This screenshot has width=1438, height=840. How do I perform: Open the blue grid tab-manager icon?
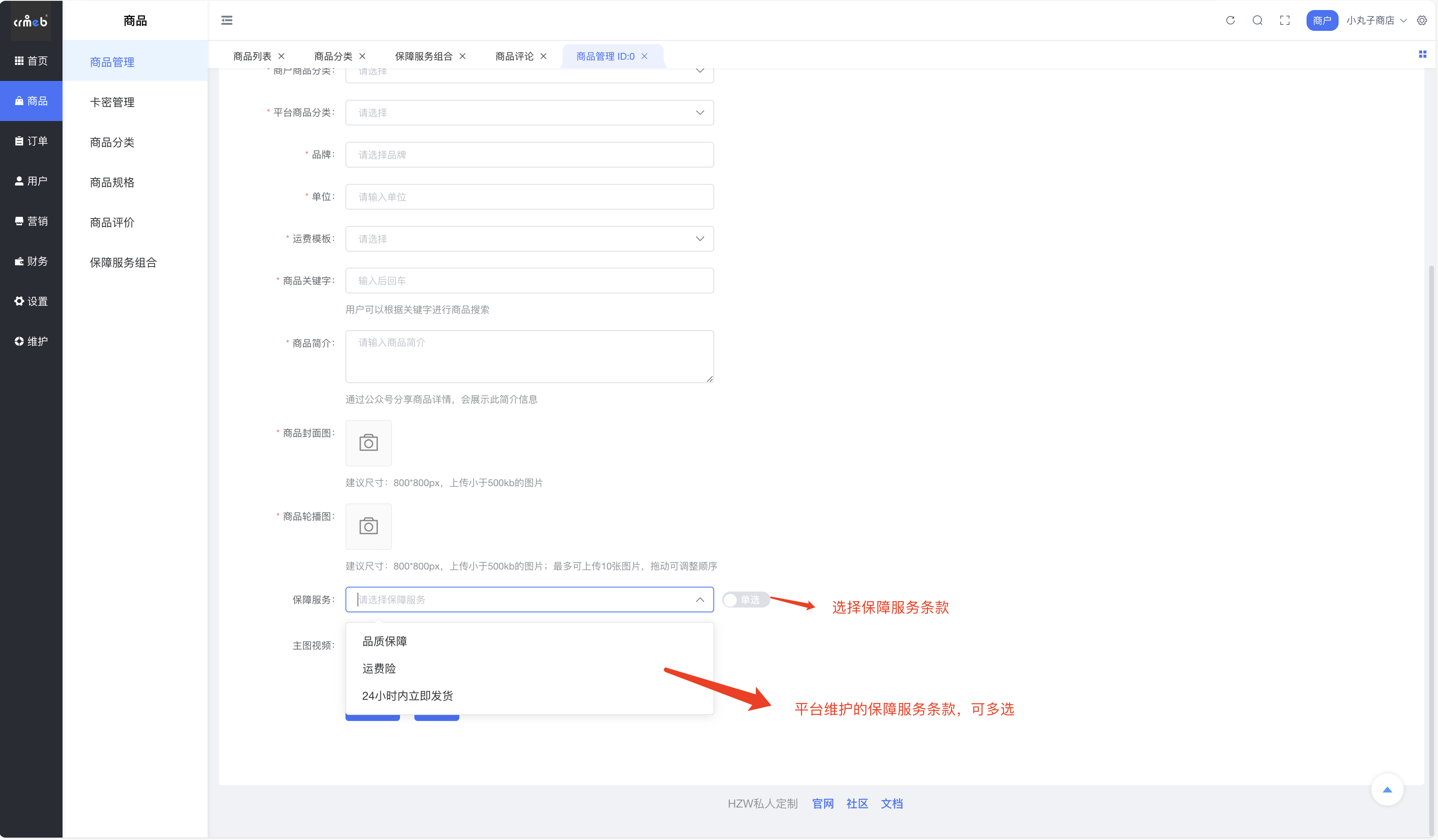(x=1422, y=54)
